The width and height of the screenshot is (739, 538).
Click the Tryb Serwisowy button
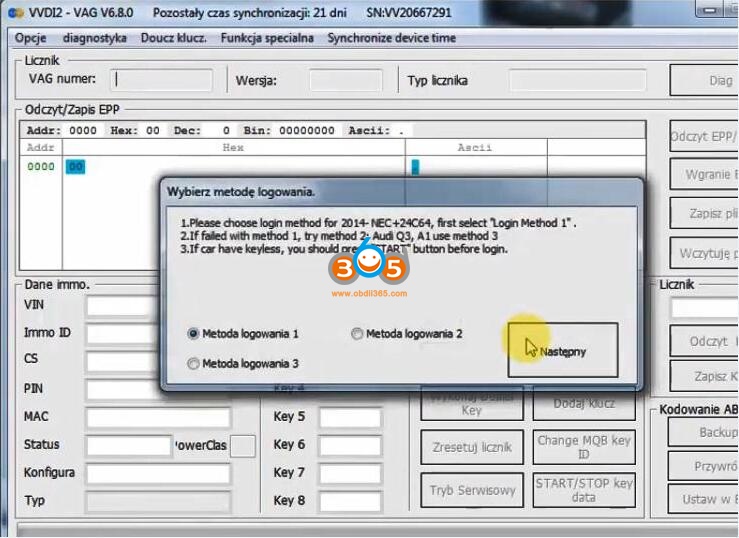(x=472, y=490)
